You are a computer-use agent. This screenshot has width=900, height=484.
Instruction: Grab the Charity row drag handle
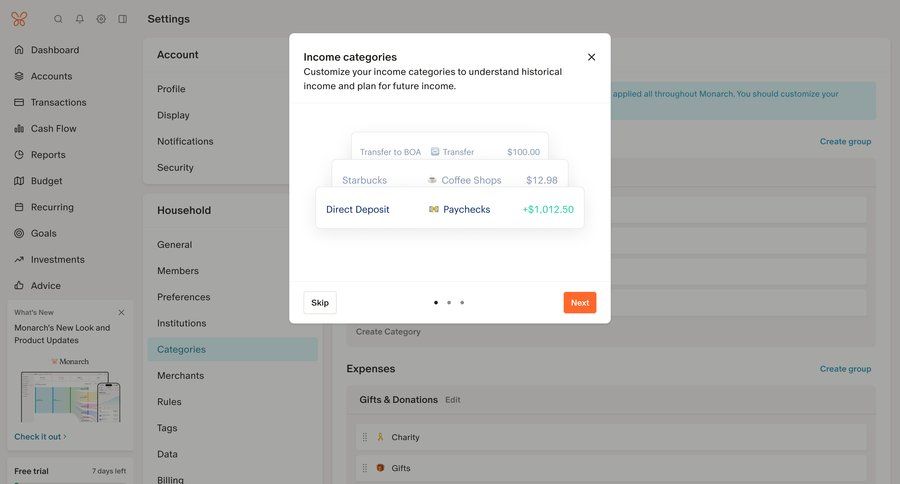pos(364,437)
